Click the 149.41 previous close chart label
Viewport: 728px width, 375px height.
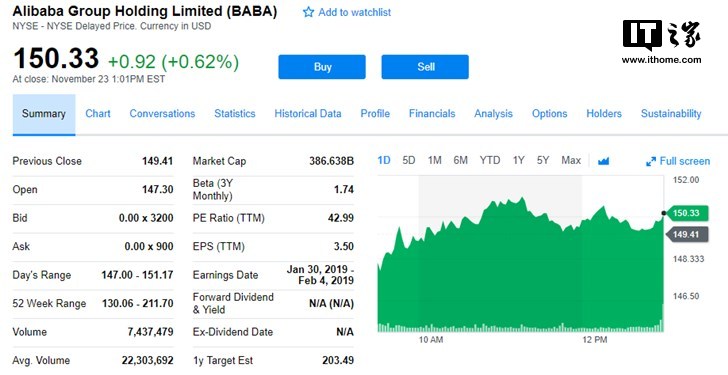[x=686, y=234]
